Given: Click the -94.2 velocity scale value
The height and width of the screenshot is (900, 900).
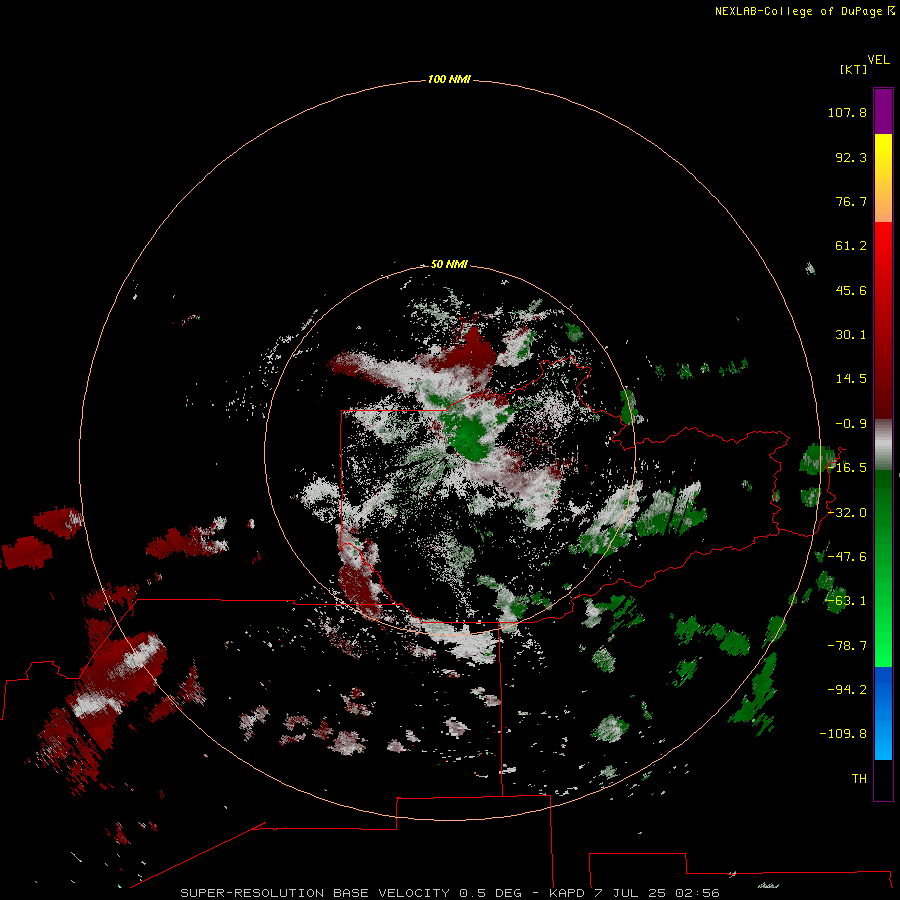Looking at the screenshot, I should (848, 689).
